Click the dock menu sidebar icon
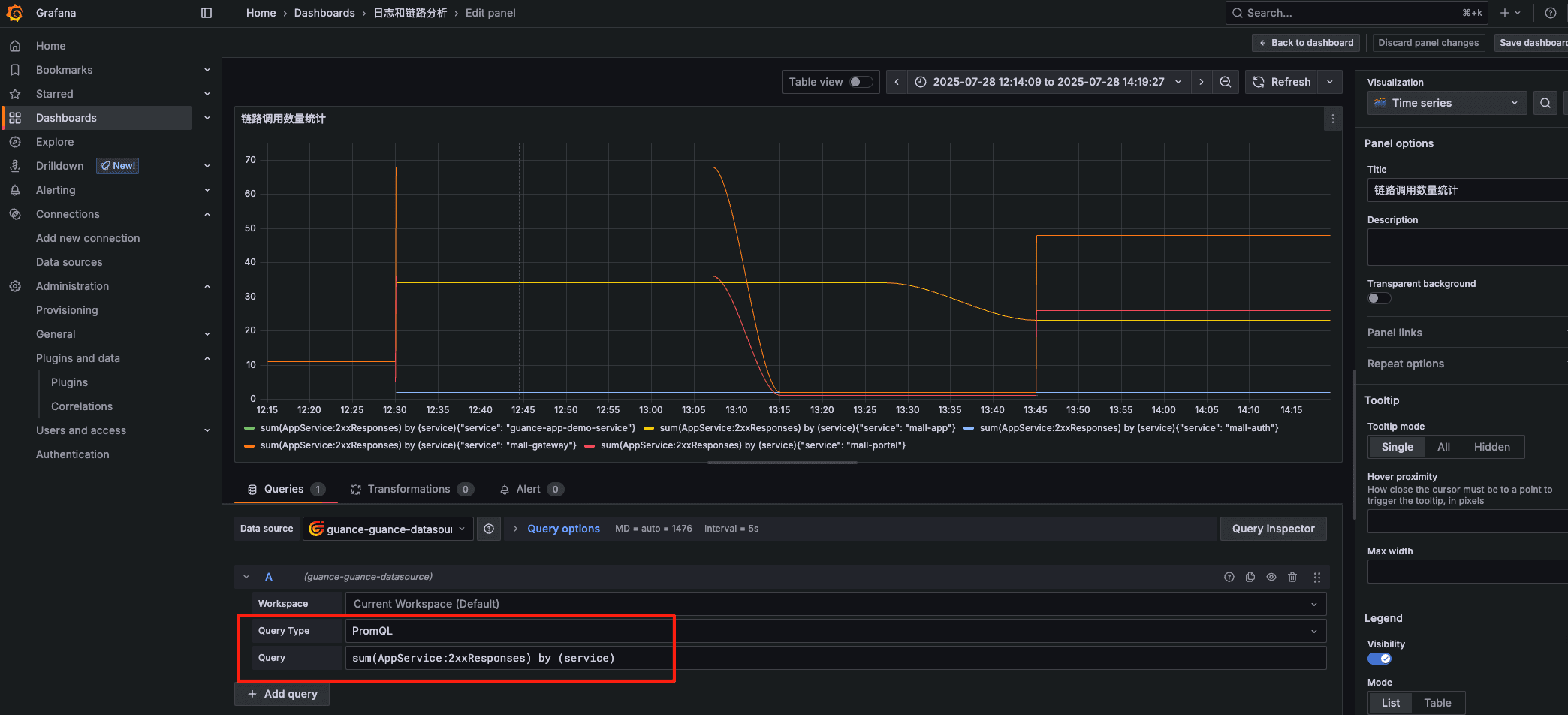 pyautogui.click(x=207, y=13)
